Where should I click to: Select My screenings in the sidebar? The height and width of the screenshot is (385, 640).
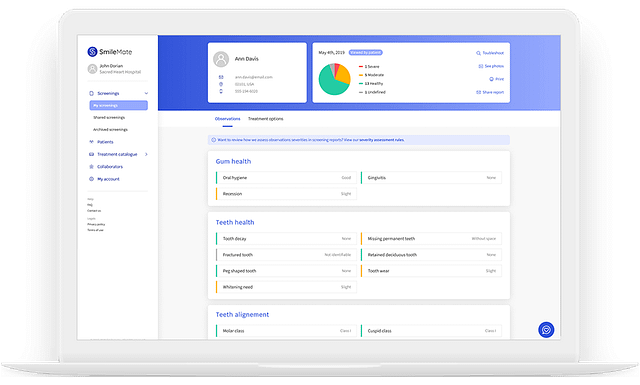118,105
